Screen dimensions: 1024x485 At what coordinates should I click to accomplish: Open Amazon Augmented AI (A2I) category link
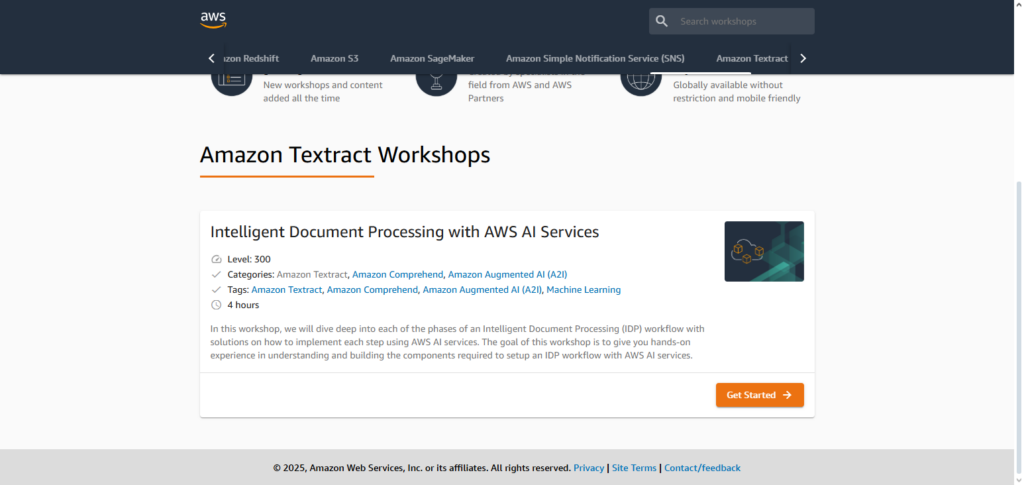coord(507,275)
